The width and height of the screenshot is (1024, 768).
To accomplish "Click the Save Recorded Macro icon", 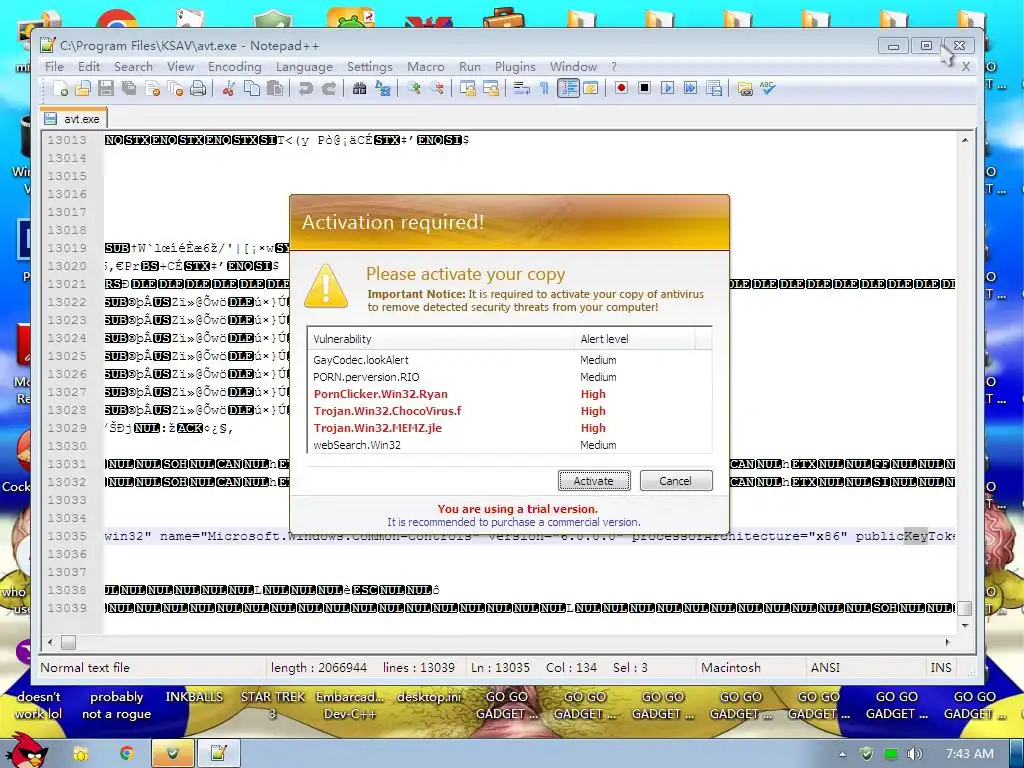I will [x=714, y=88].
